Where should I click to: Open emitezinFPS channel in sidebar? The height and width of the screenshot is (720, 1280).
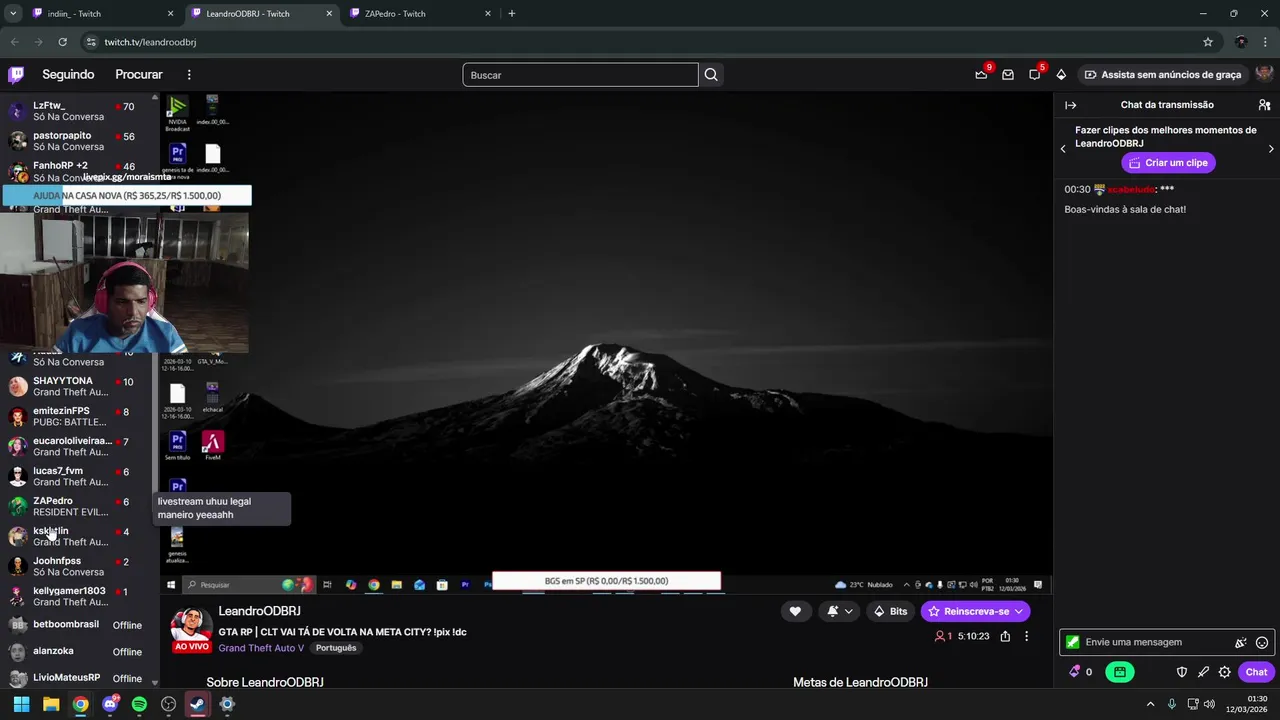click(x=78, y=416)
